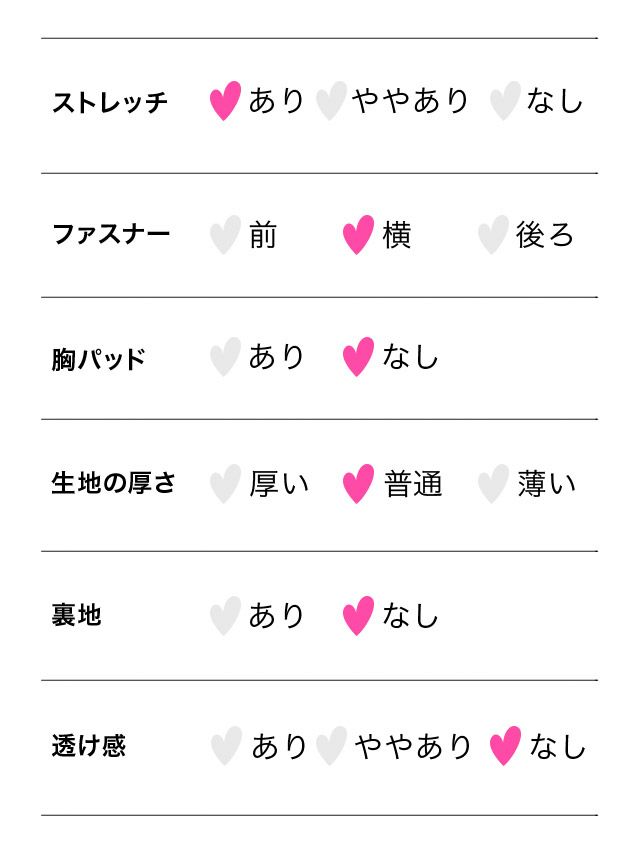The image size is (640, 854).
Task: Click the pink heart for 胸パッド なし
Action: 358,357
